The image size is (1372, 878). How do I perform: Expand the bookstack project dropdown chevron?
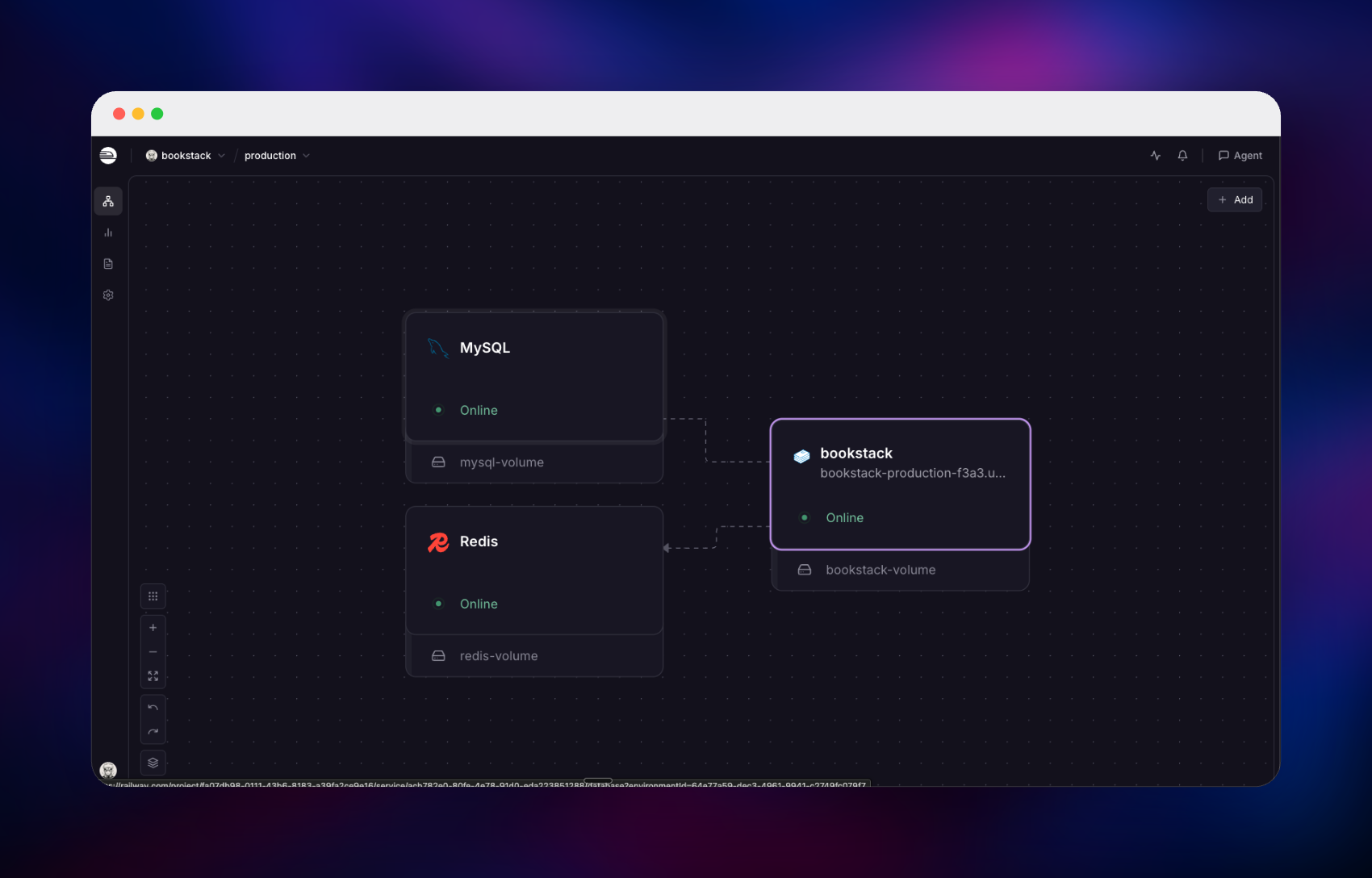(221, 156)
